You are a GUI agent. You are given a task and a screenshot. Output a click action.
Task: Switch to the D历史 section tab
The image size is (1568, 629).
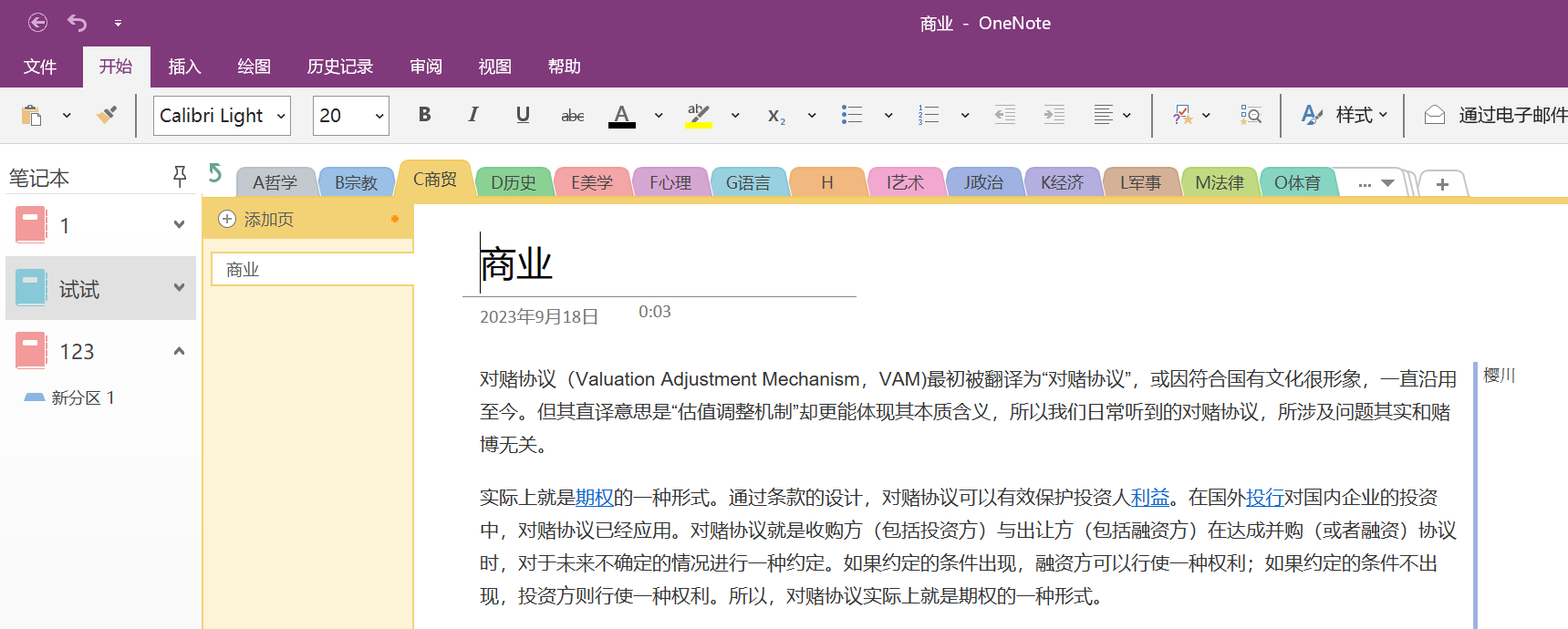(x=514, y=182)
